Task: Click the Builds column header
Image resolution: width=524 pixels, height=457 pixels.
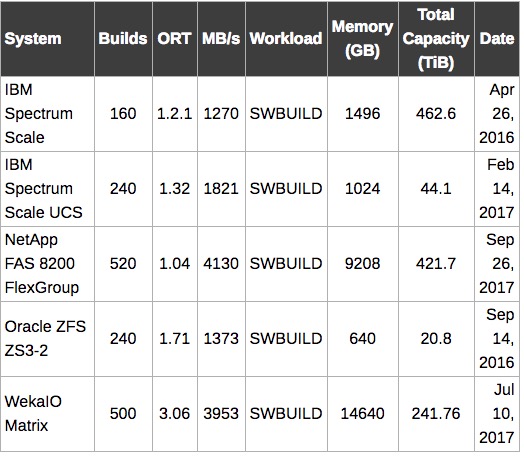Action: point(123,39)
